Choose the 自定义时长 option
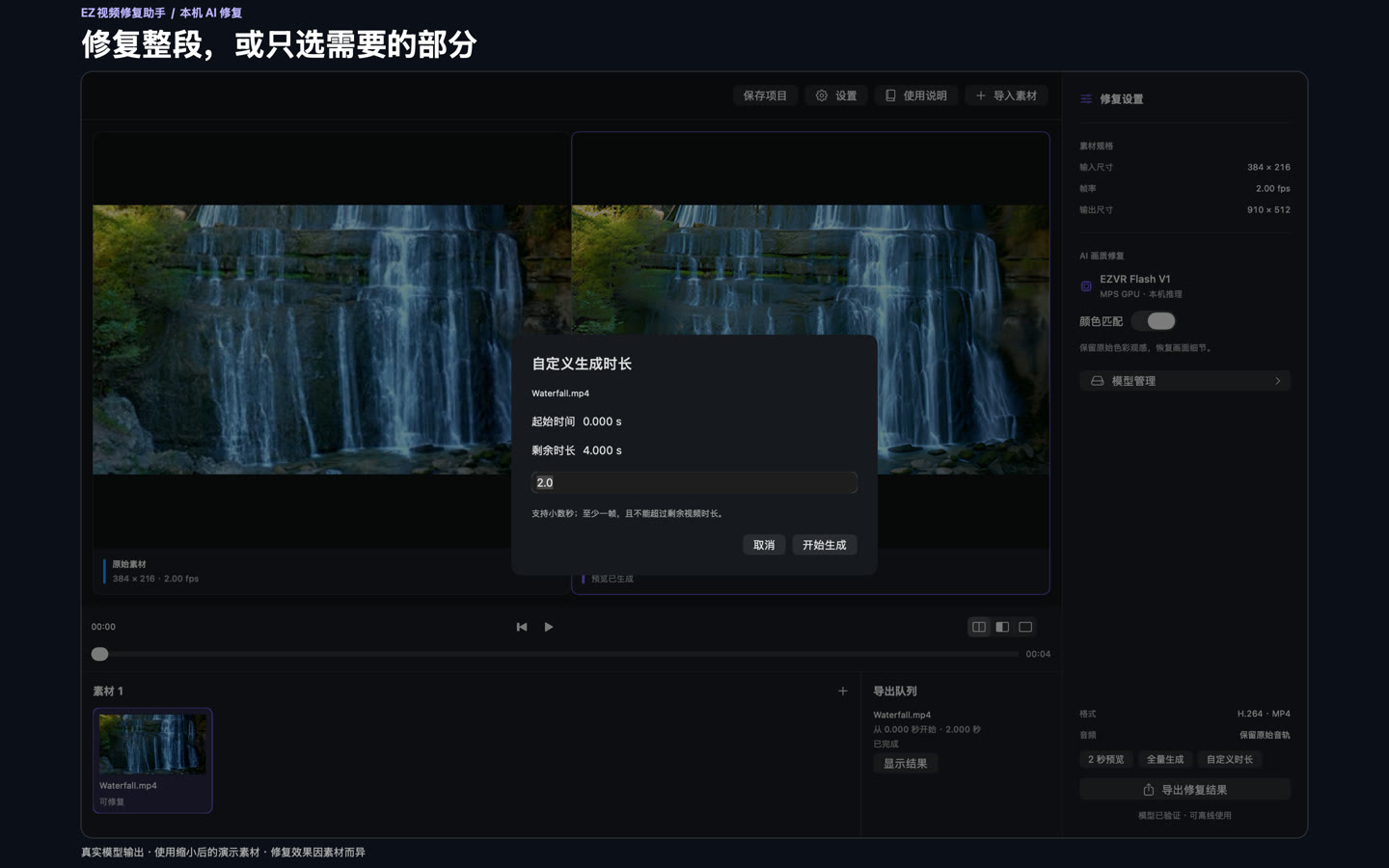The width and height of the screenshot is (1389, 868). point(1230,760)
